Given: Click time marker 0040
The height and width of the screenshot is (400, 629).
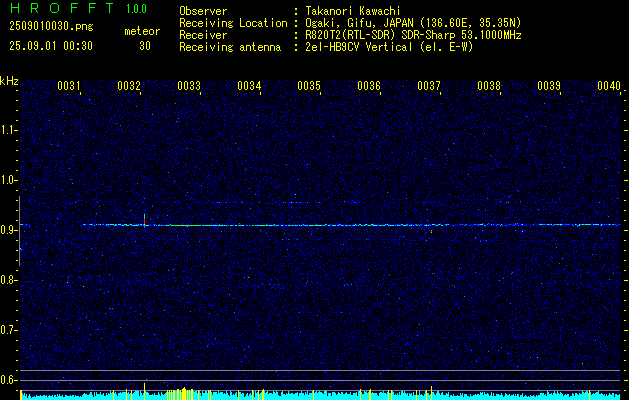Looking at the screenshot, I should (x=609, y=86).
